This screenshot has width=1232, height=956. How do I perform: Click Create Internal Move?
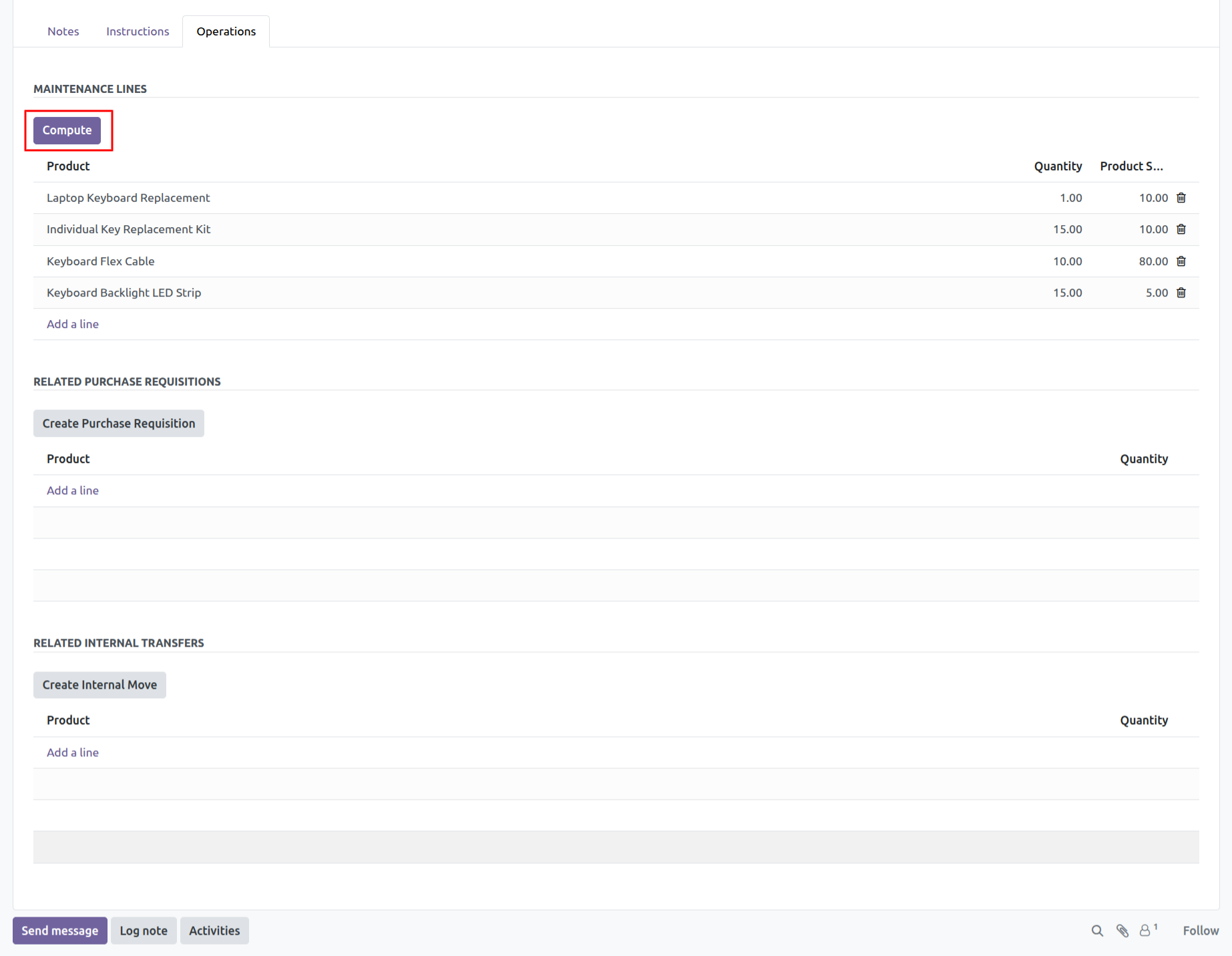pyautogui.click(x=99, y=685)
